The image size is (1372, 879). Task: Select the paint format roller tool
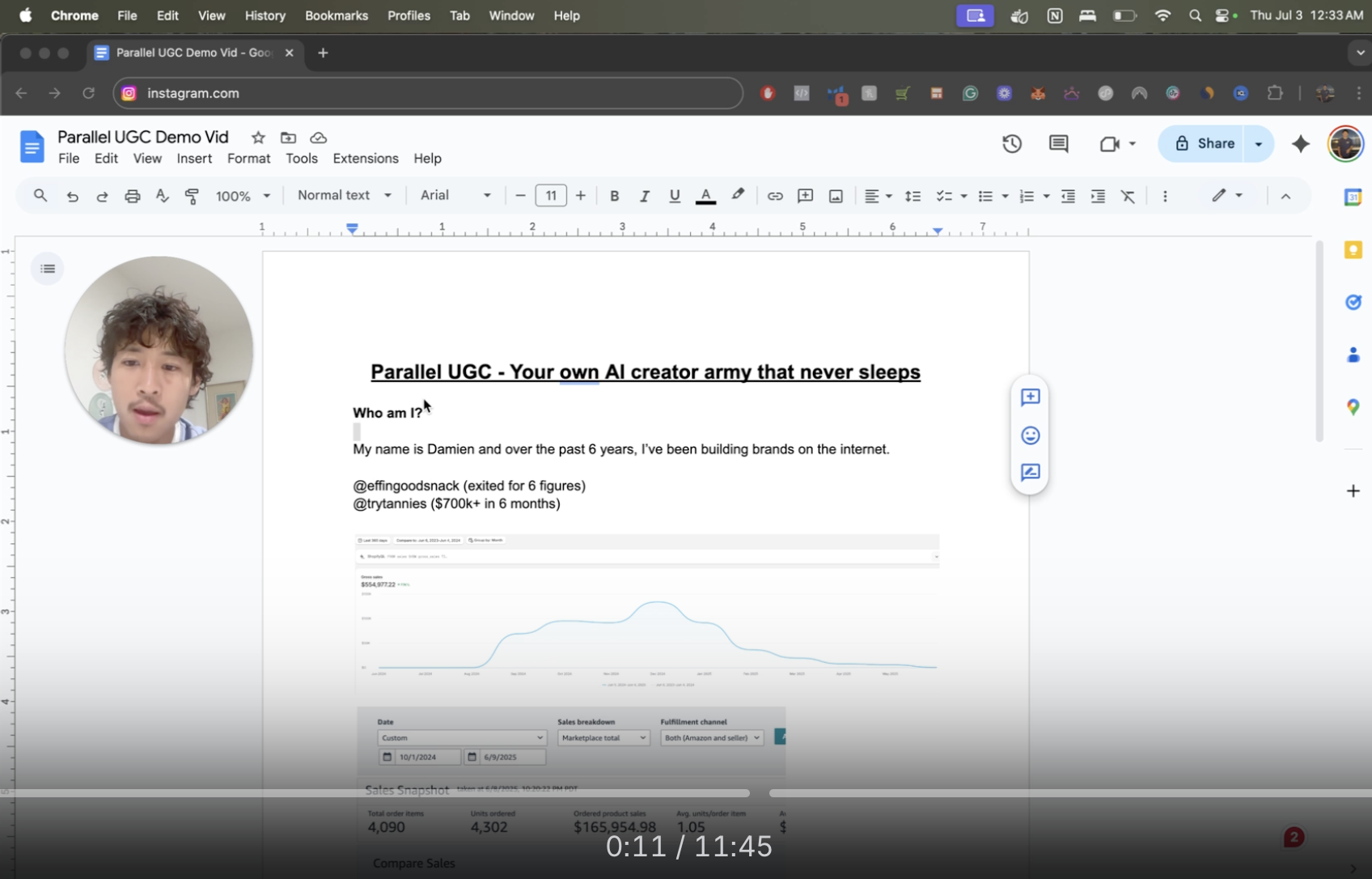point(192,196)
